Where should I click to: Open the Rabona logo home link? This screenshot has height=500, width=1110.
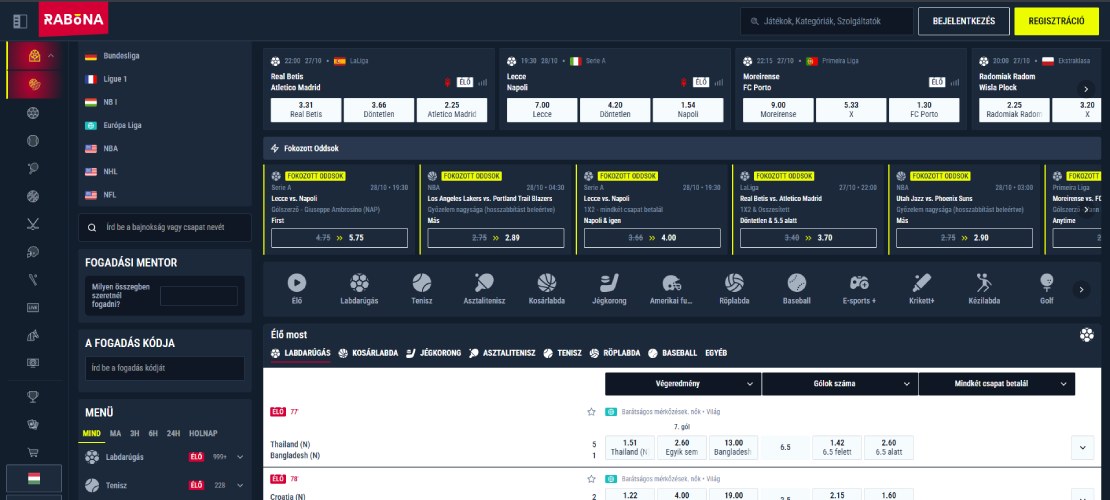[x=74, y=19]
